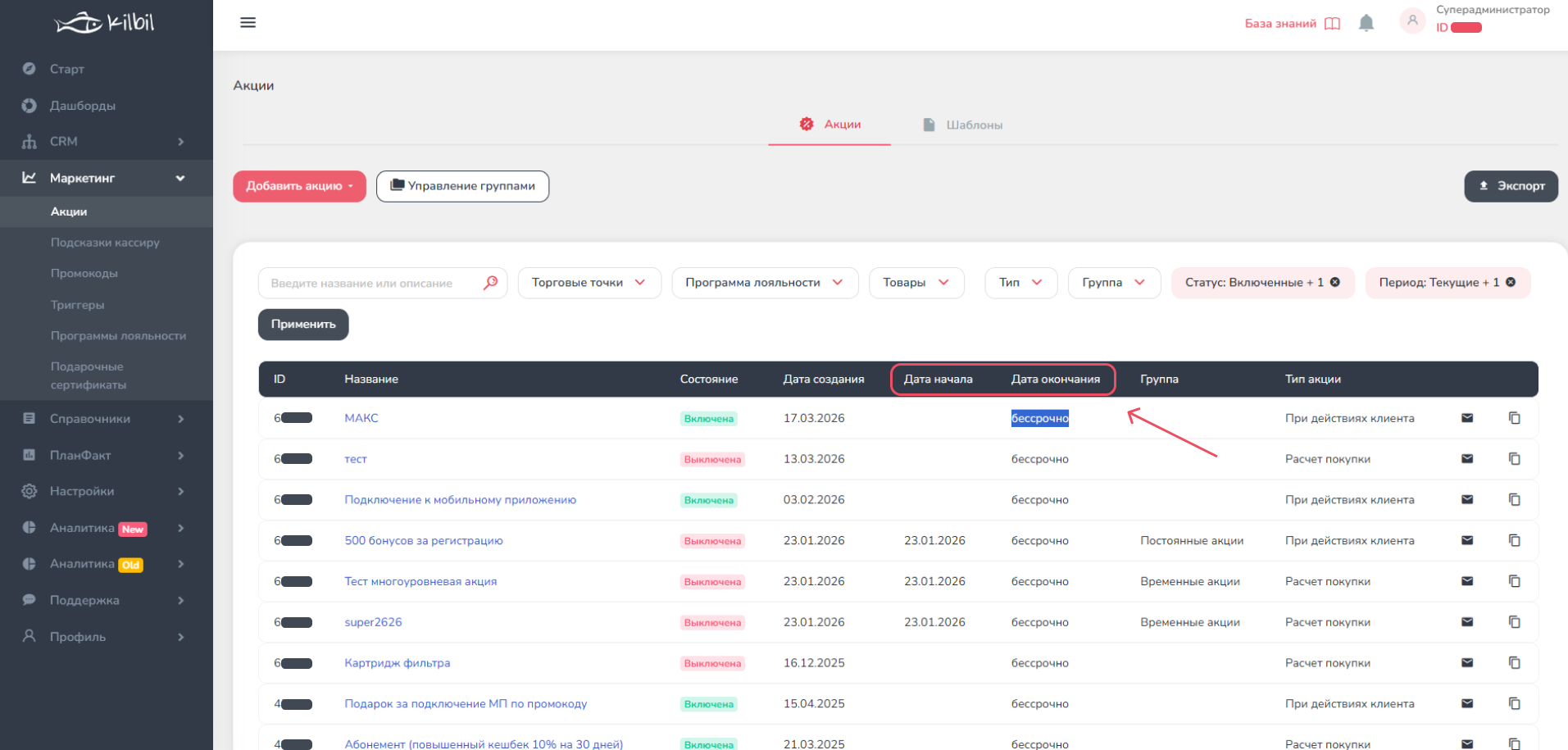Open the notifications bell

pyautogui.click(x=1366, y=24)
